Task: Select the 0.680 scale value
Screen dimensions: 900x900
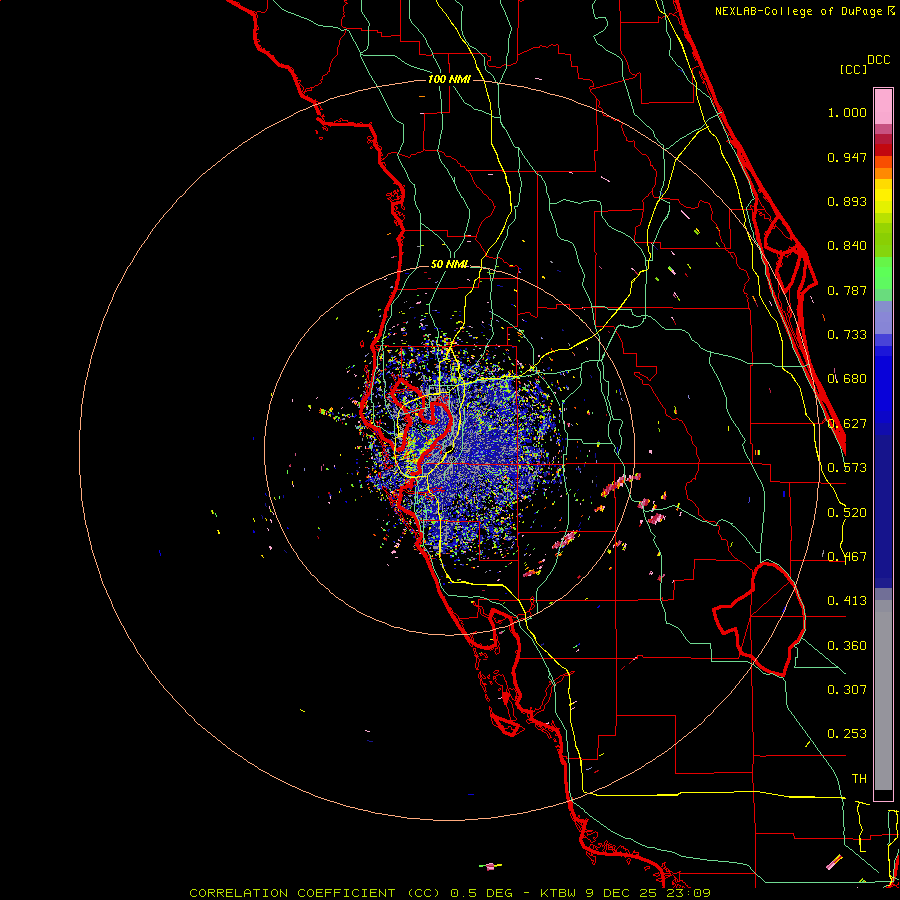Action: [x=847, y=379]
